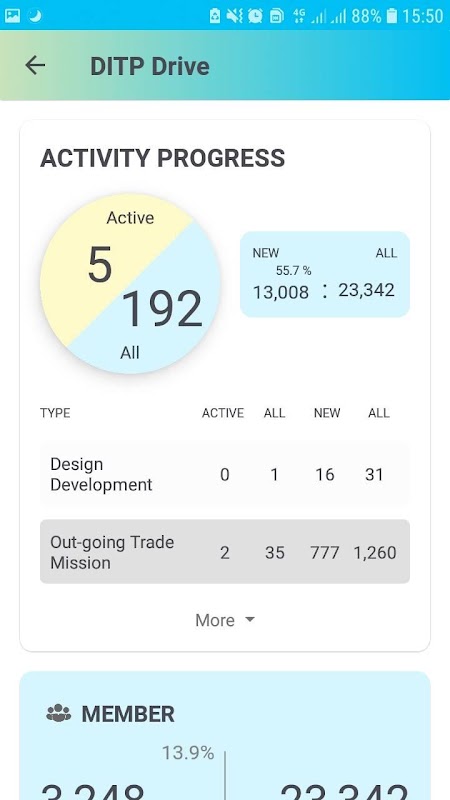Select the Out-going Trade Mission row
Screen dimensions: 450x800
pyautogui.click(x=224, y=552)
